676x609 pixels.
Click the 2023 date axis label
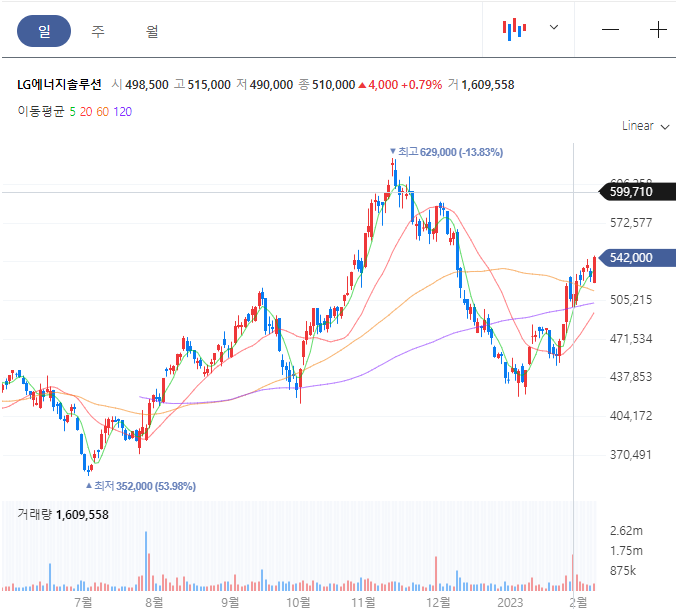510,602
